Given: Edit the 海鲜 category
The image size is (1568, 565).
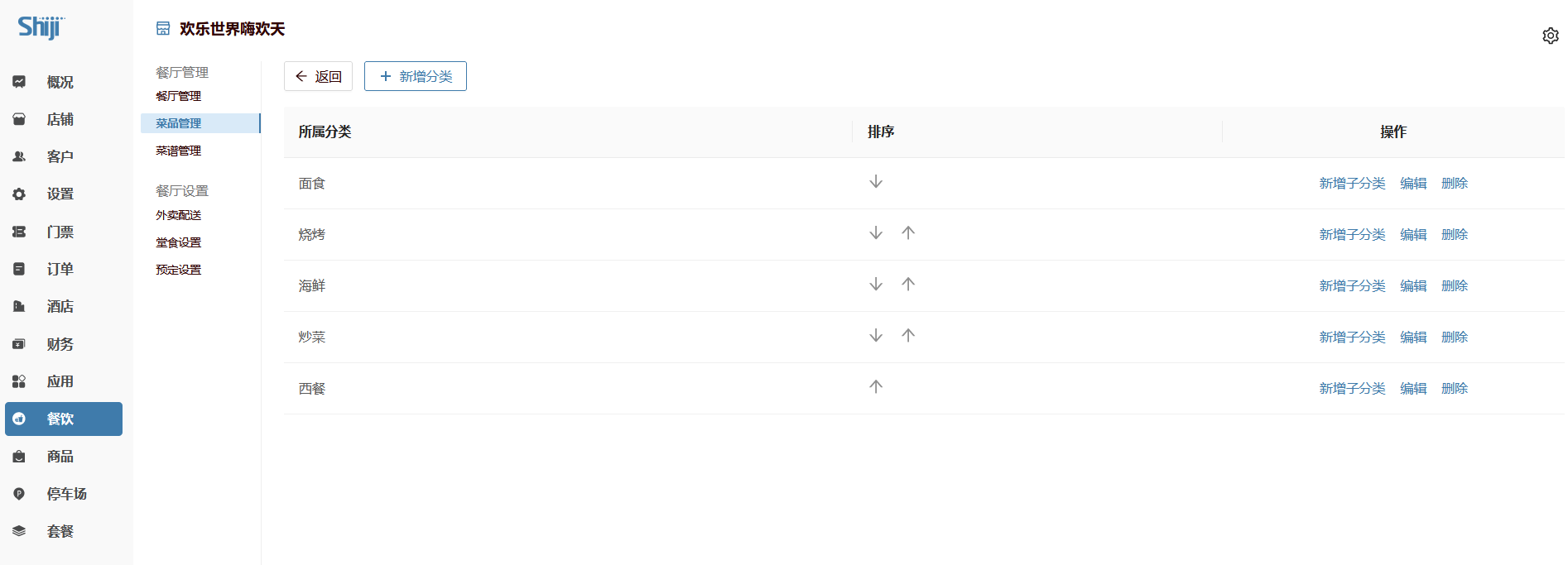Looking at the screenshot, I should click(1413, 286).
